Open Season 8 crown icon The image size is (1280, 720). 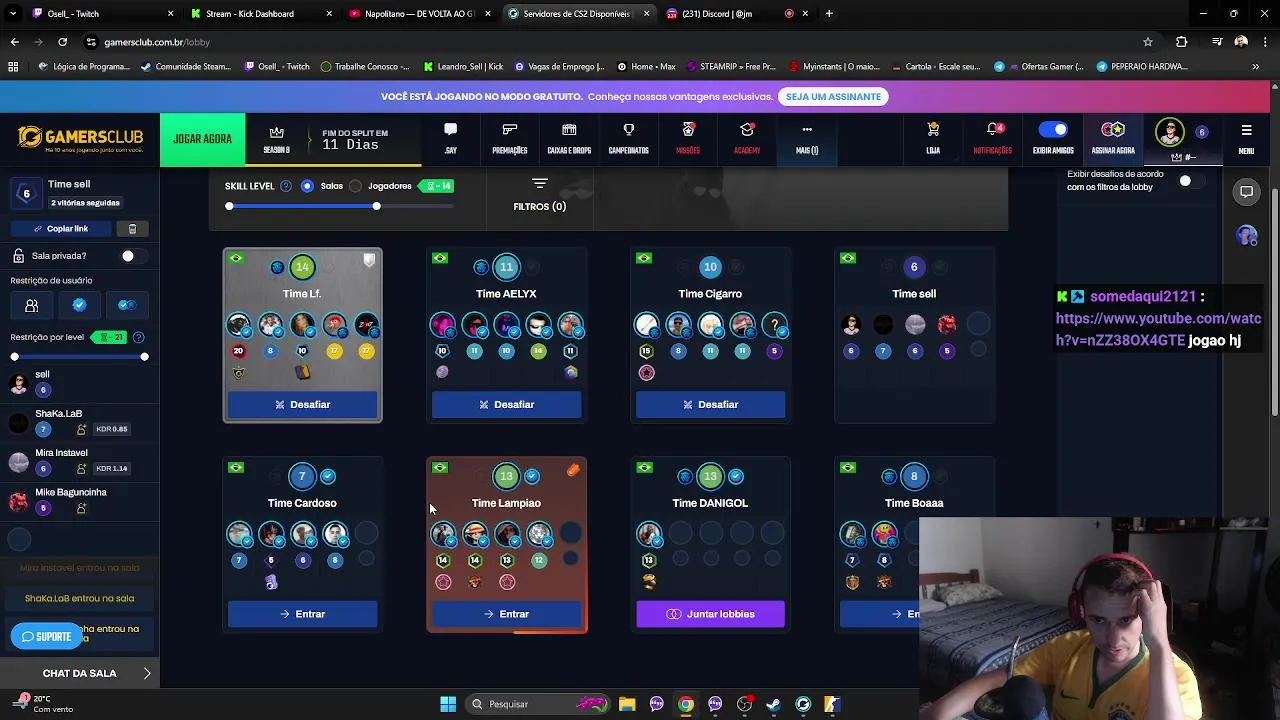coord(277,133)
